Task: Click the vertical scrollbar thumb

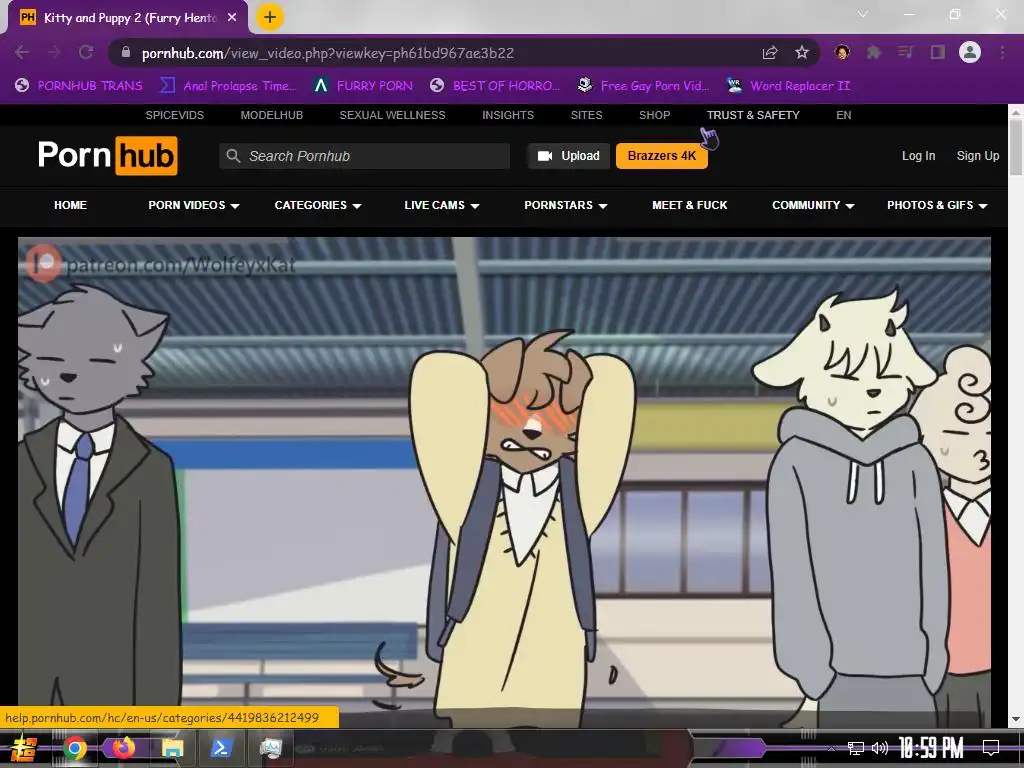Action: (1016, 148)
